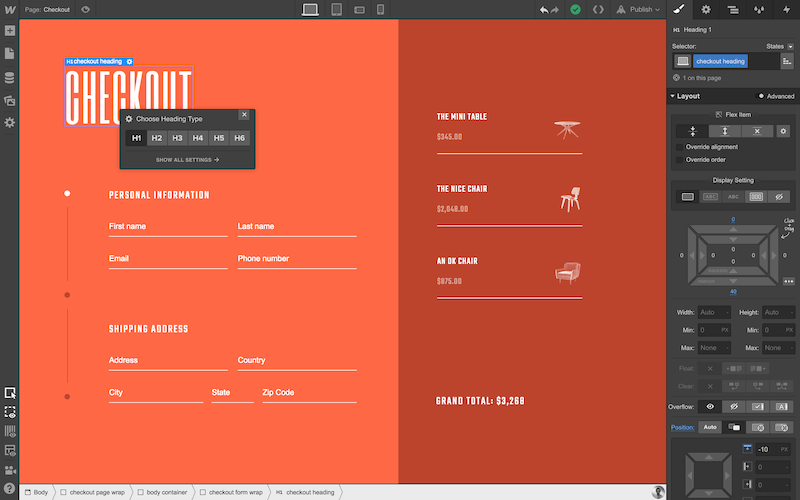Open the Interactions lightning tab
The width and height of the screenshot is (800, 500).
[786, 10]
